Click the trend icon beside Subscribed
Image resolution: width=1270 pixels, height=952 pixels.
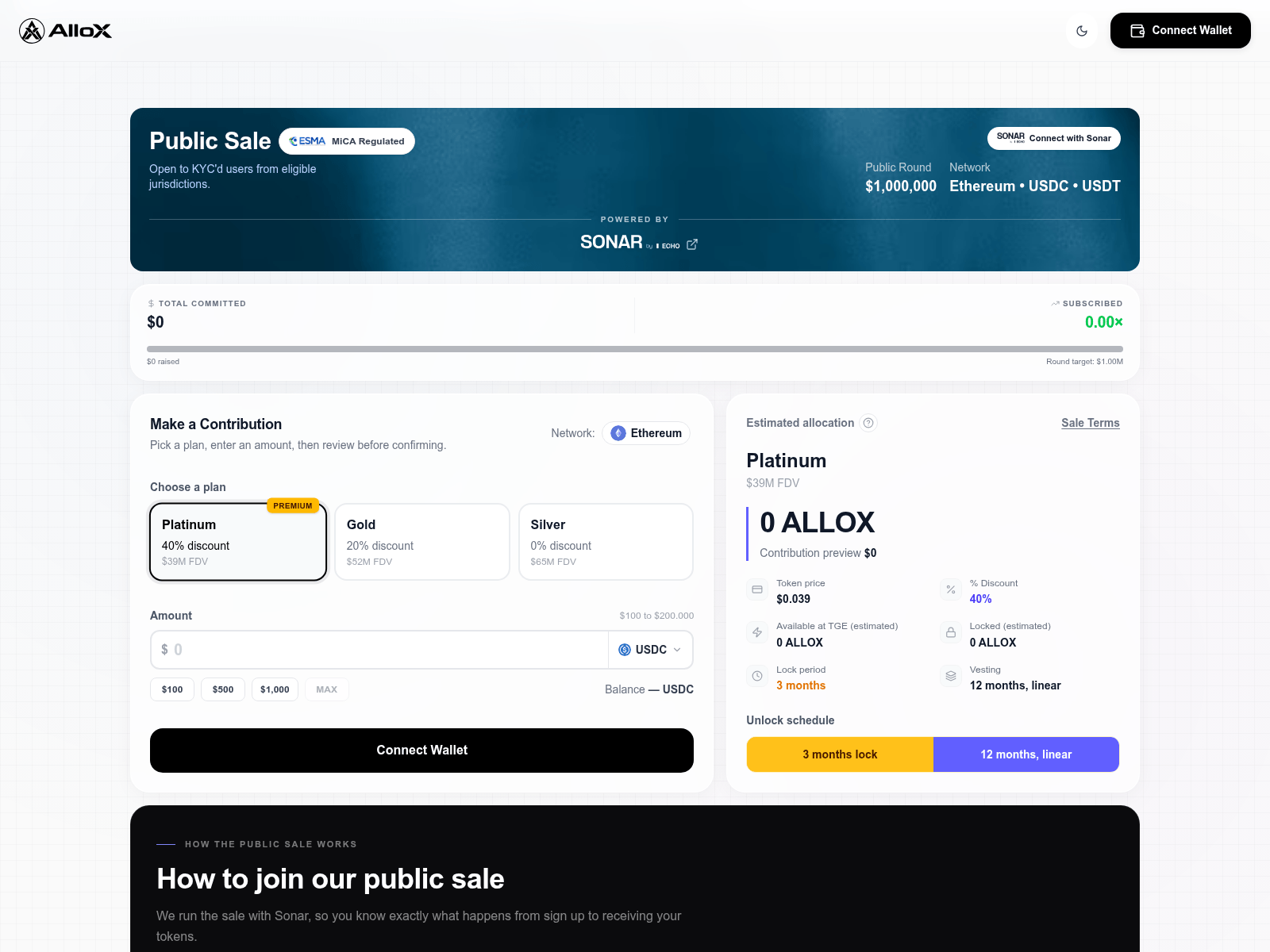point(1055,304)
